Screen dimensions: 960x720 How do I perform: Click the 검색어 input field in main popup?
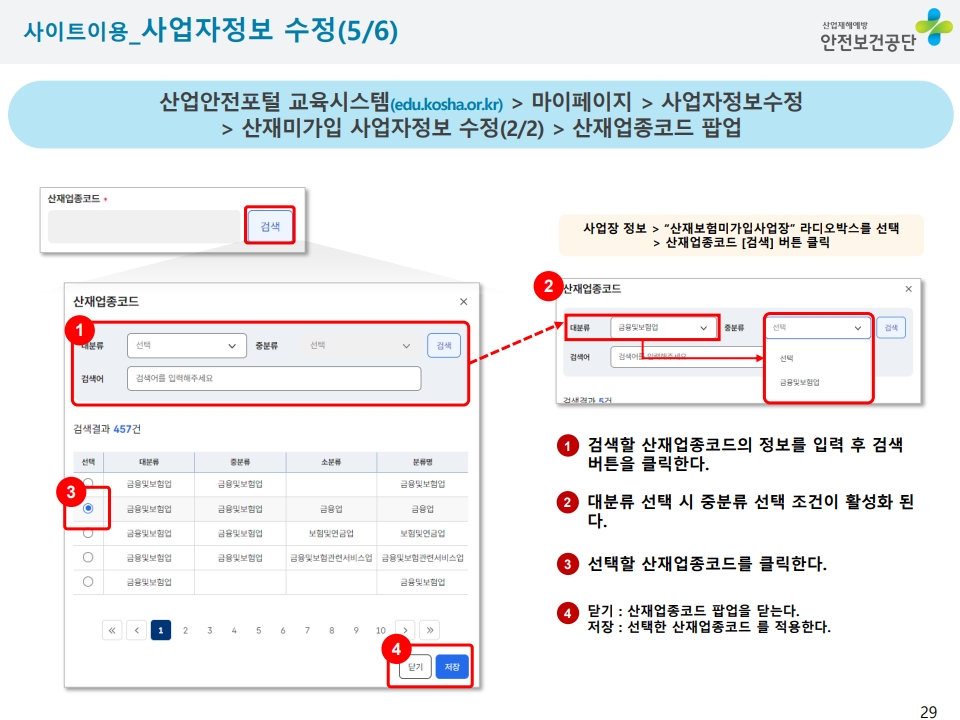point(274,379)
